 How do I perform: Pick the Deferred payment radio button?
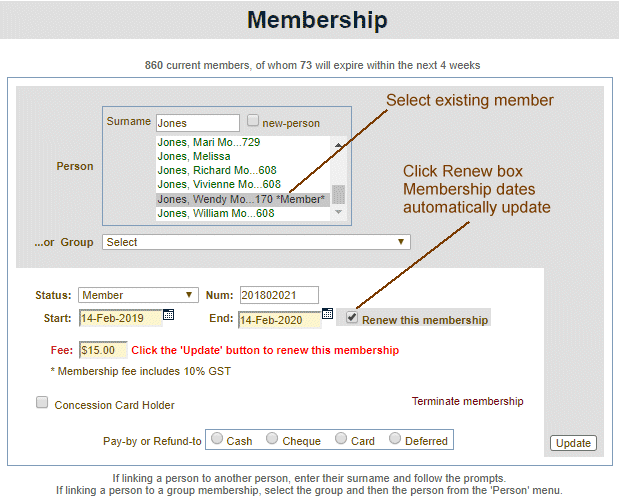coord(395,439)
